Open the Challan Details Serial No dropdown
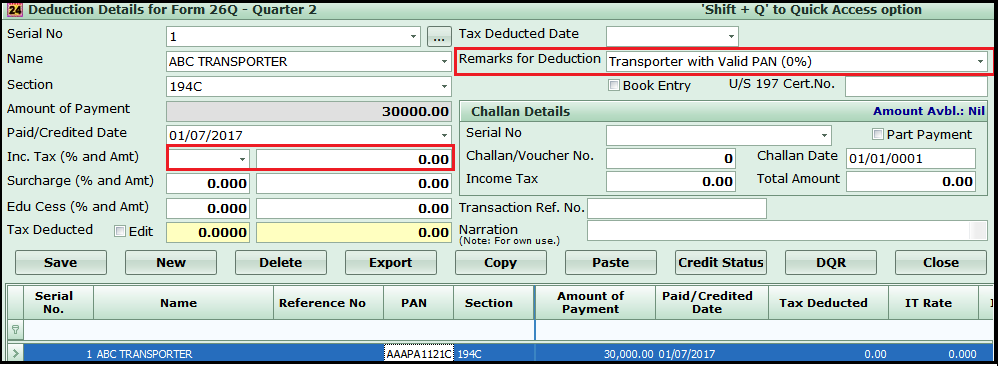 (x=825, y=136)
